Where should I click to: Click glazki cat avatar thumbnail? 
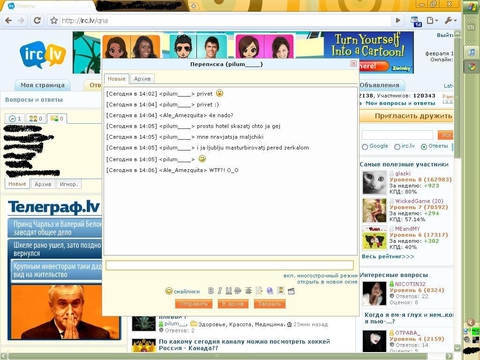click(x=374, y=182)
